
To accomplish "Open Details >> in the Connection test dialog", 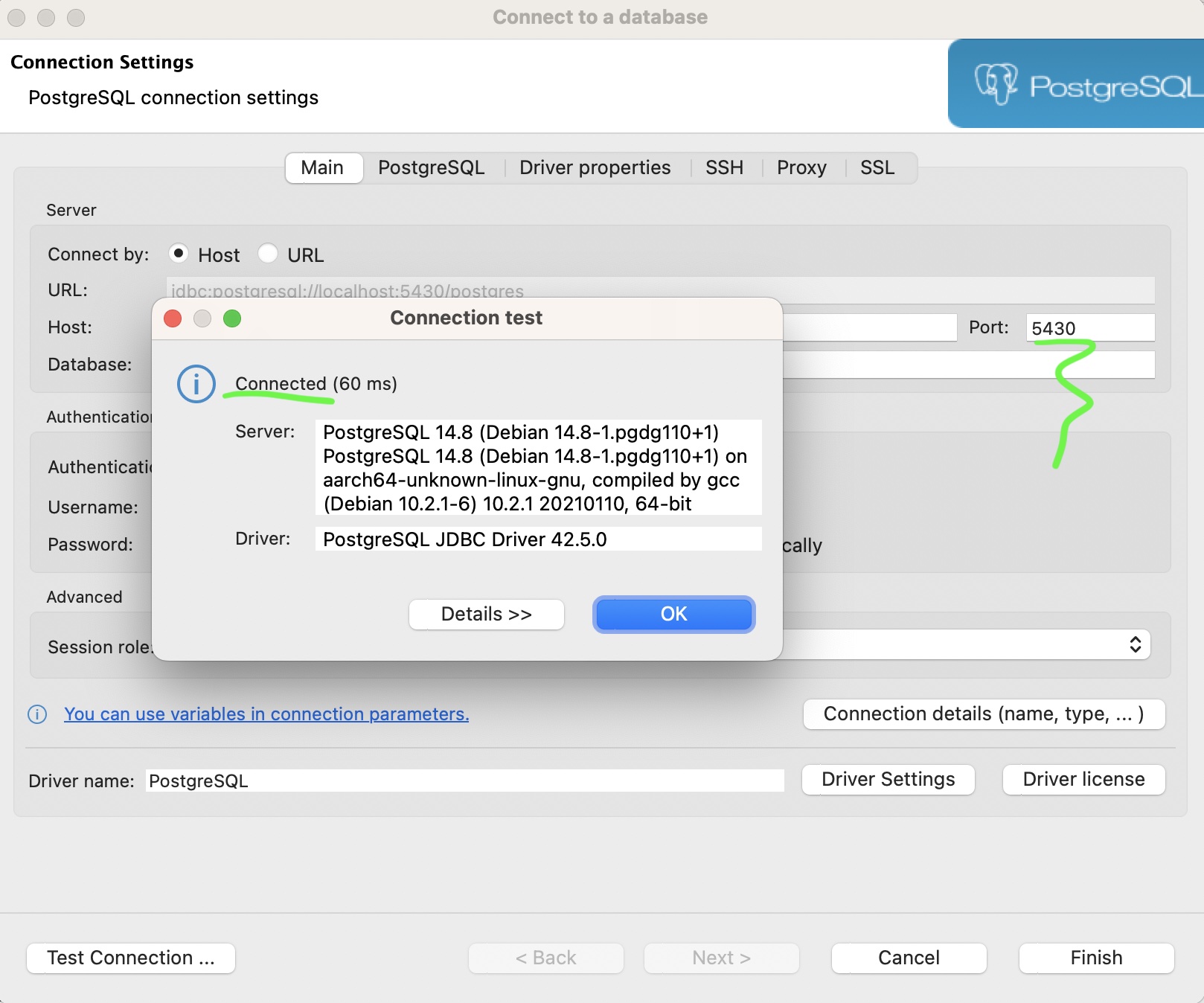I will [x=486, y=615].
